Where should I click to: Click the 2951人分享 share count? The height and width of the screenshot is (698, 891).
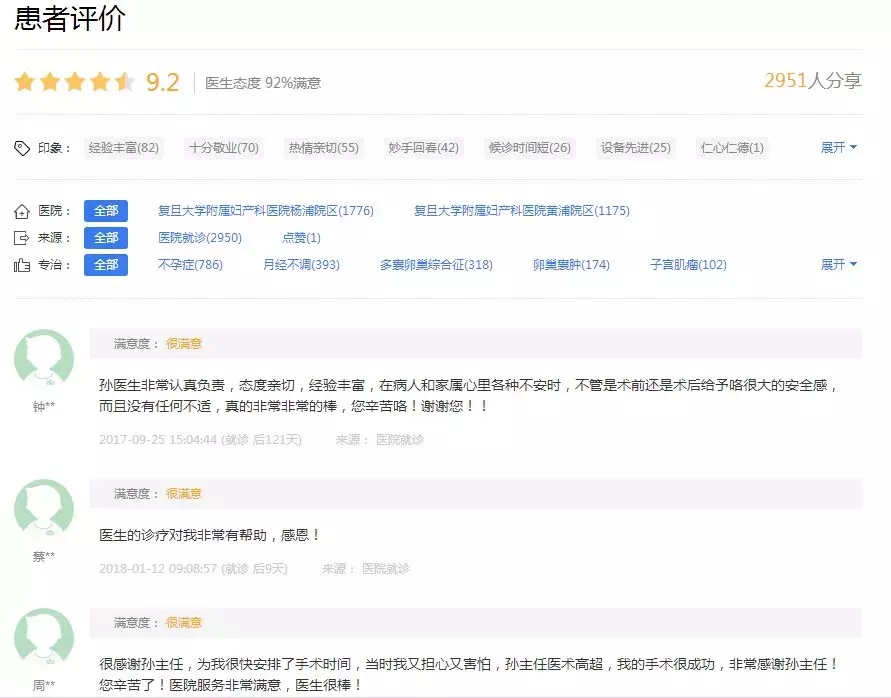[812, 81]
